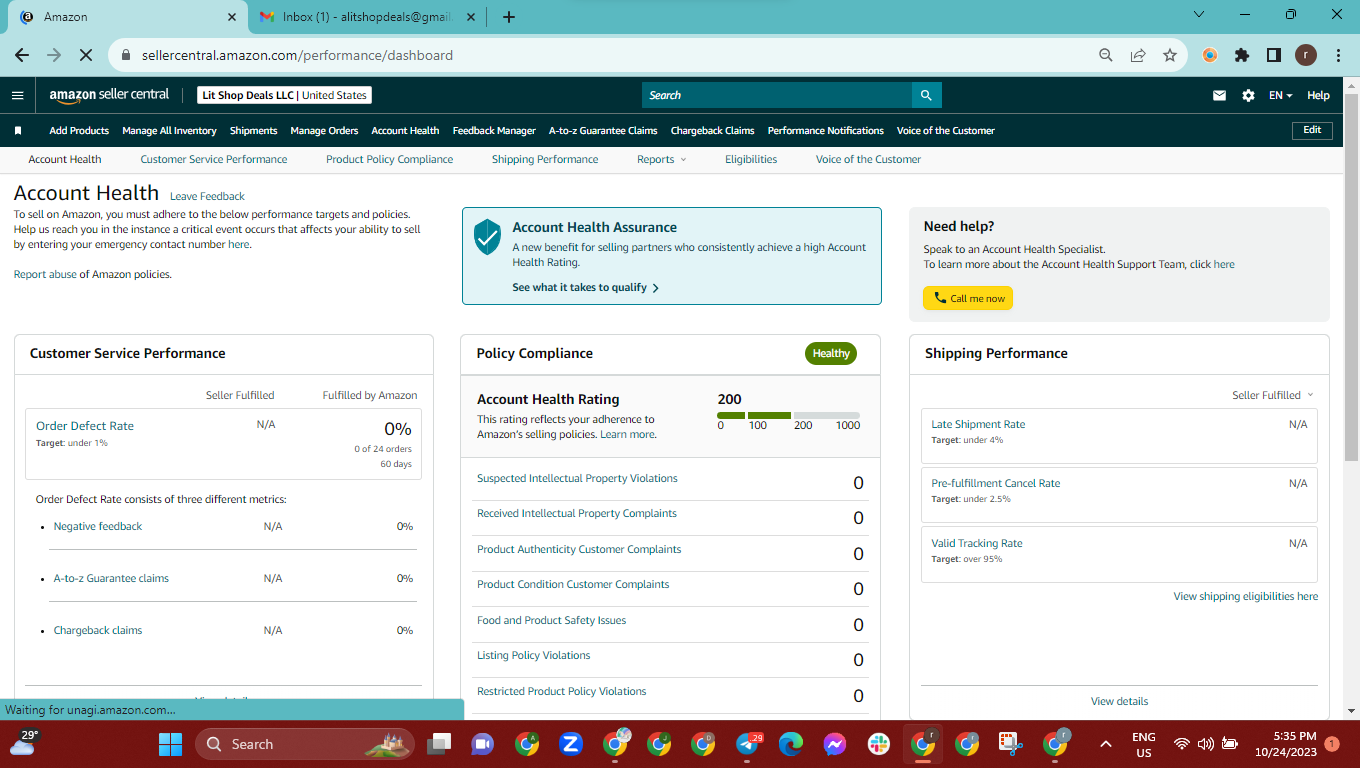Viewport: 1360px width, 768px height.
Task: Toggle the browser side panel icon
Action: [1273, 55]
